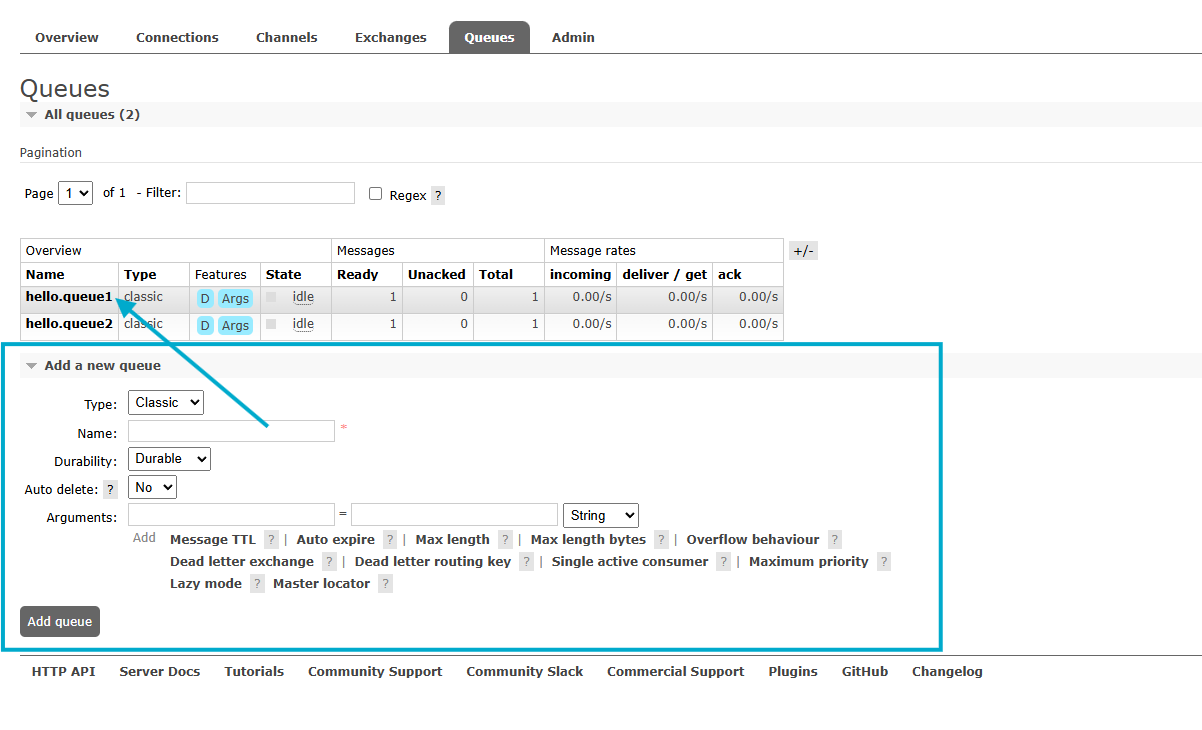Open Message TTL help icon
This screenshot has width=1202, height=730.
[x=271, y=540]
